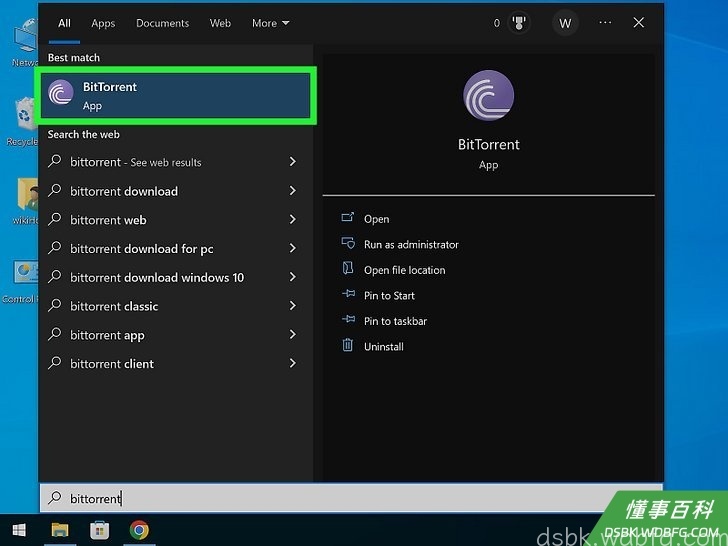Choose Pin to Start
Viewport: 728px width, 546px height.
click(389, 296)
